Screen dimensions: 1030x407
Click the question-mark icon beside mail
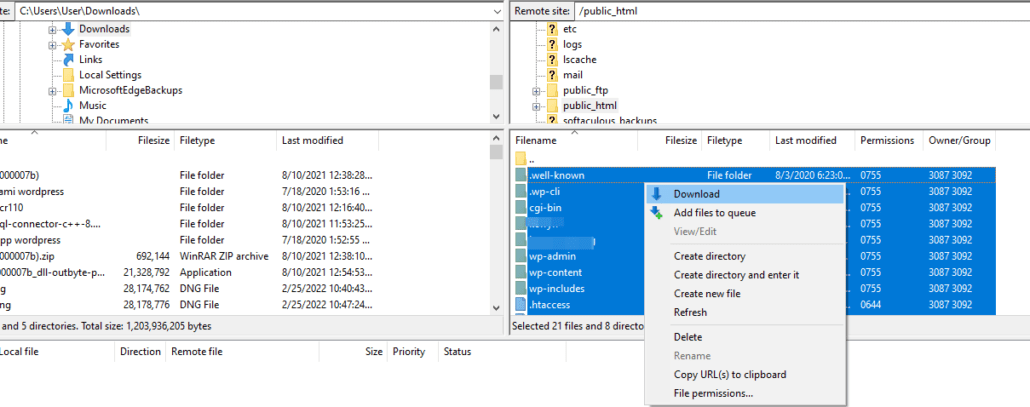[552, 75]
